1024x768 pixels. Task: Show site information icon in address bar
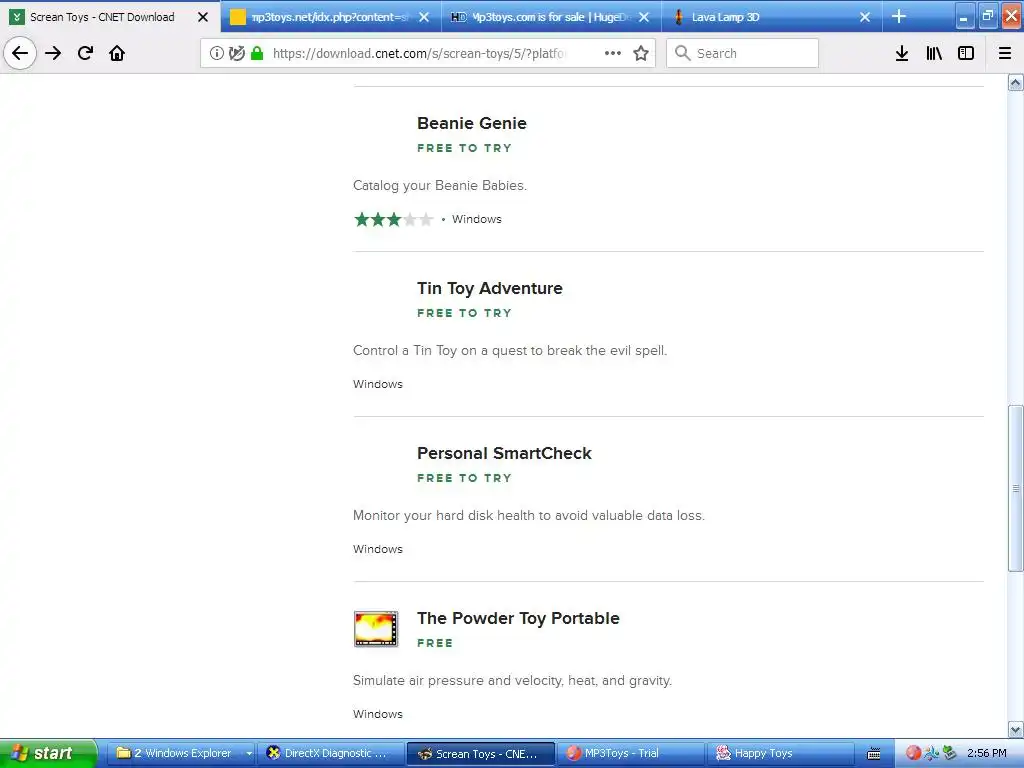pos(217,53)
